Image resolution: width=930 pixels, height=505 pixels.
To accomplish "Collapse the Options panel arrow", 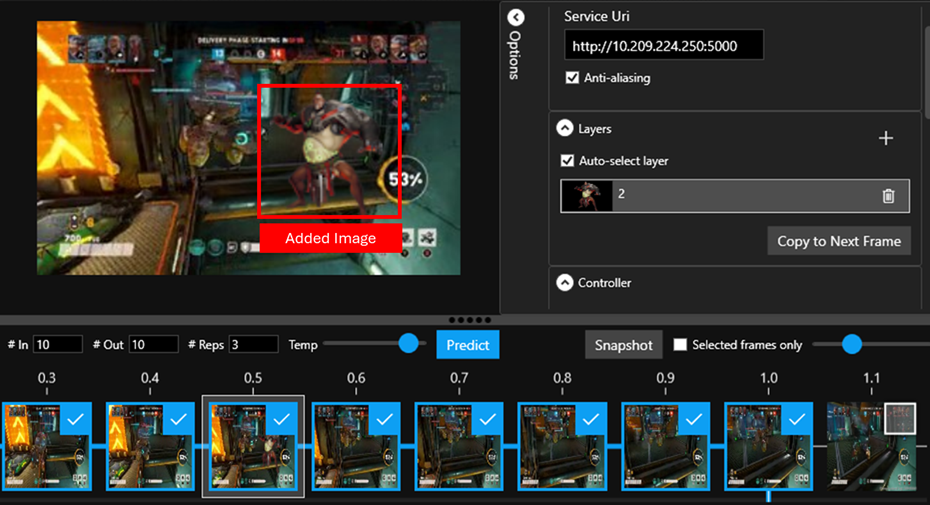I will pos(515,18).
